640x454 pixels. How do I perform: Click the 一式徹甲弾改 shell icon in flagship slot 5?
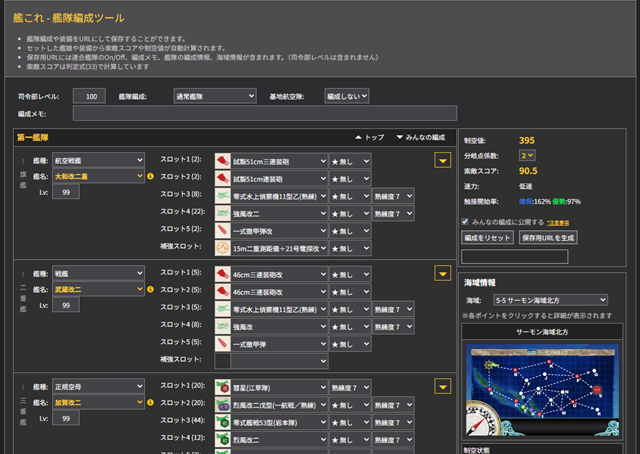pyautogui.click(x=225, y=229)
